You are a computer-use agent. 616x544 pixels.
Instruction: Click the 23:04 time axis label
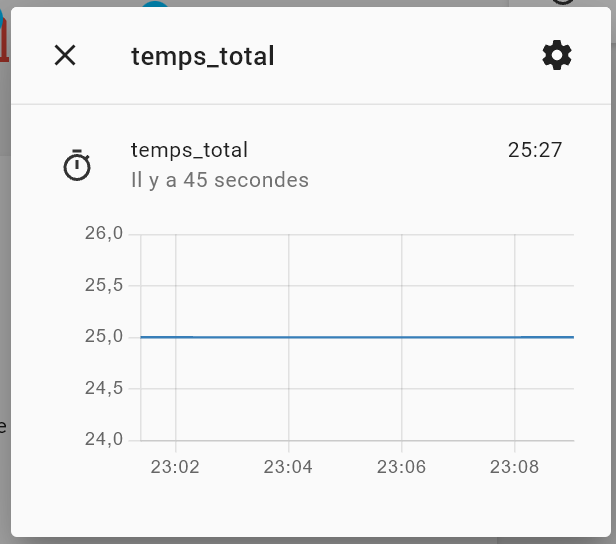click(x=288, y=467)
